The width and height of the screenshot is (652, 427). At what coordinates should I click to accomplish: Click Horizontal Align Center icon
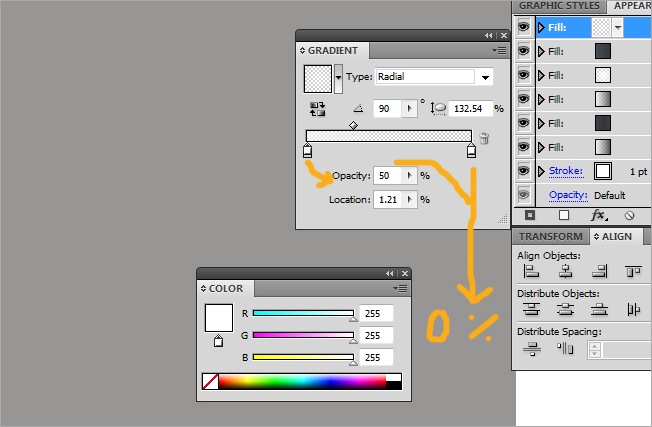565,272
